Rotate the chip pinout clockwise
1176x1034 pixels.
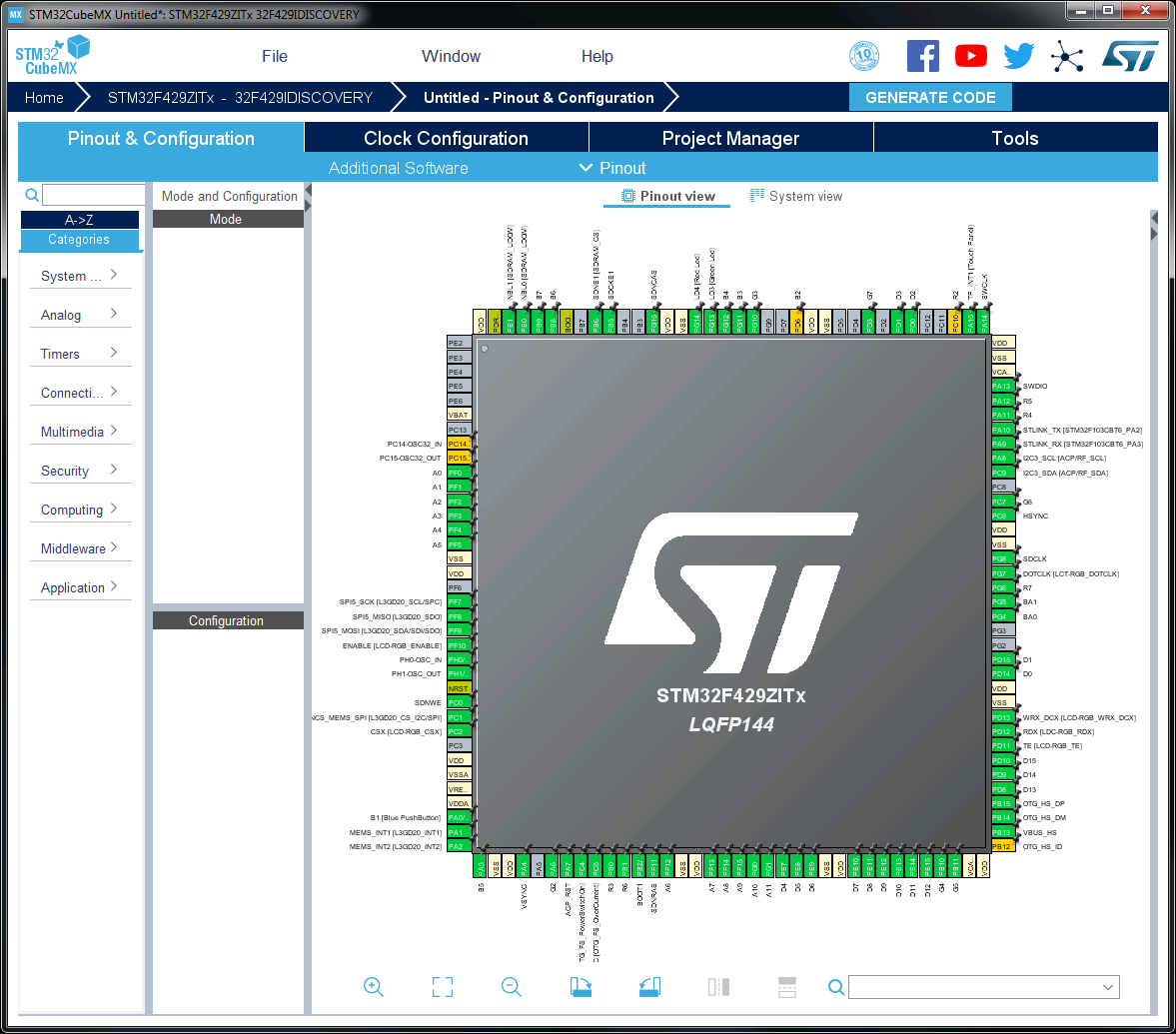point(581,987)
